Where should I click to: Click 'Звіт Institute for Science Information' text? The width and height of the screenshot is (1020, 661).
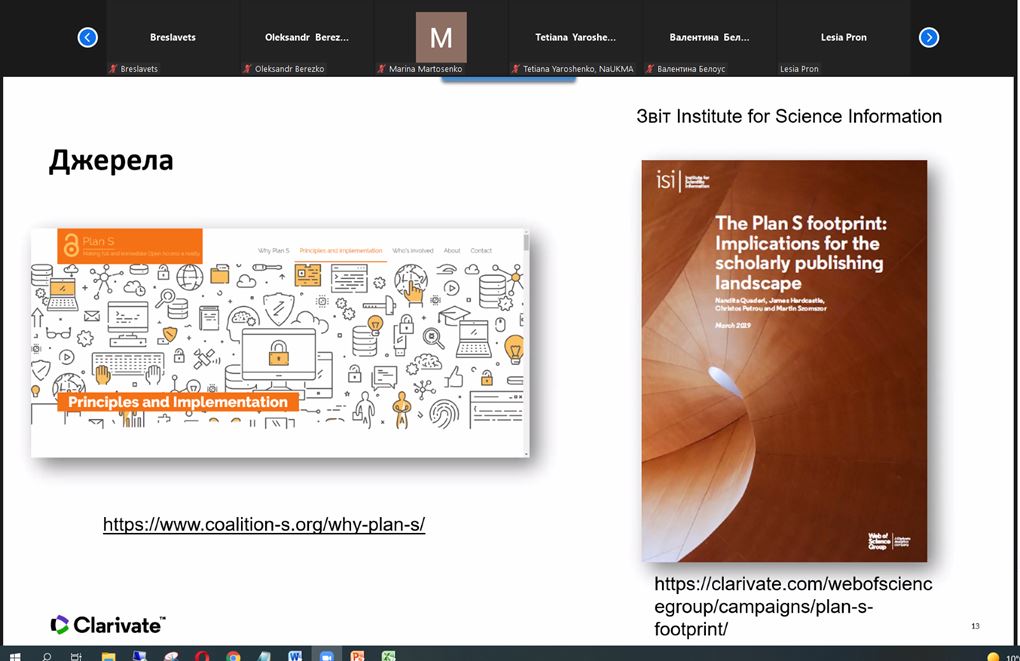pos(789,116)
